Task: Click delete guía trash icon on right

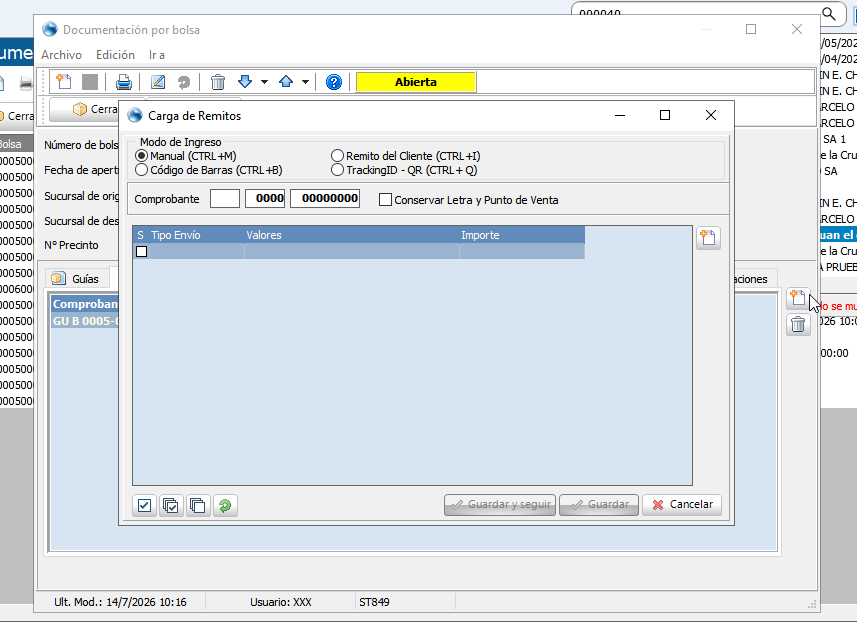Action: 798,325
